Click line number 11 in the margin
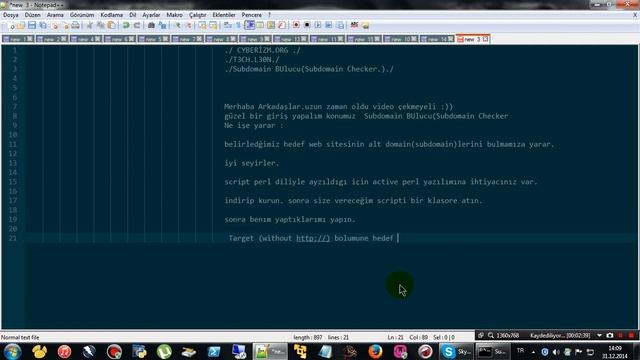 13,144
